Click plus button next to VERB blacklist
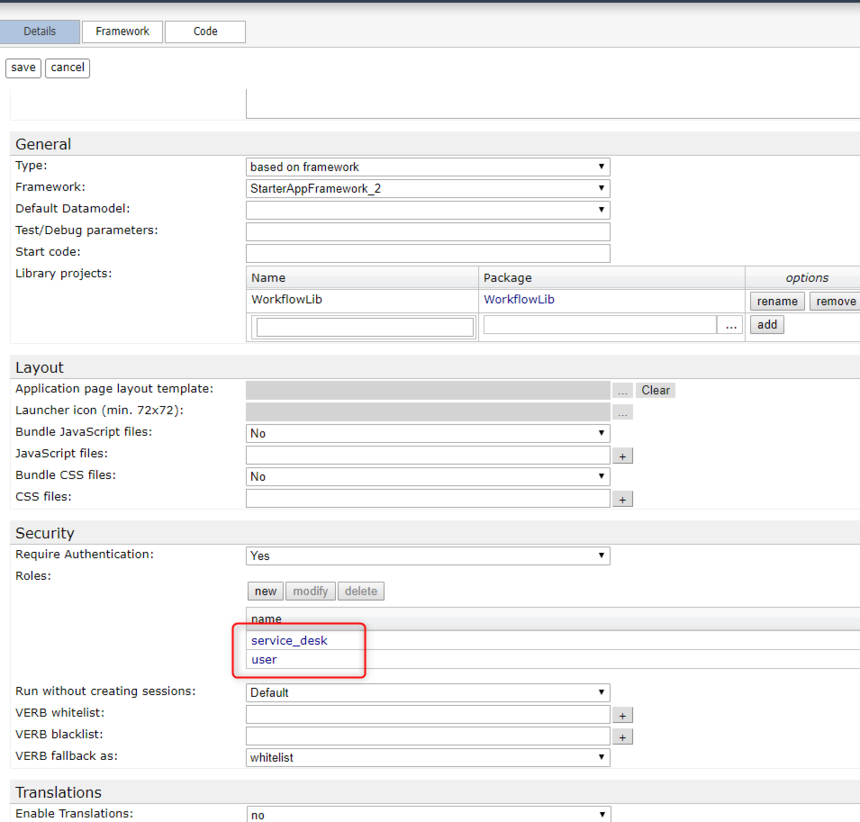The image size is (860, 822). [622, 737]
